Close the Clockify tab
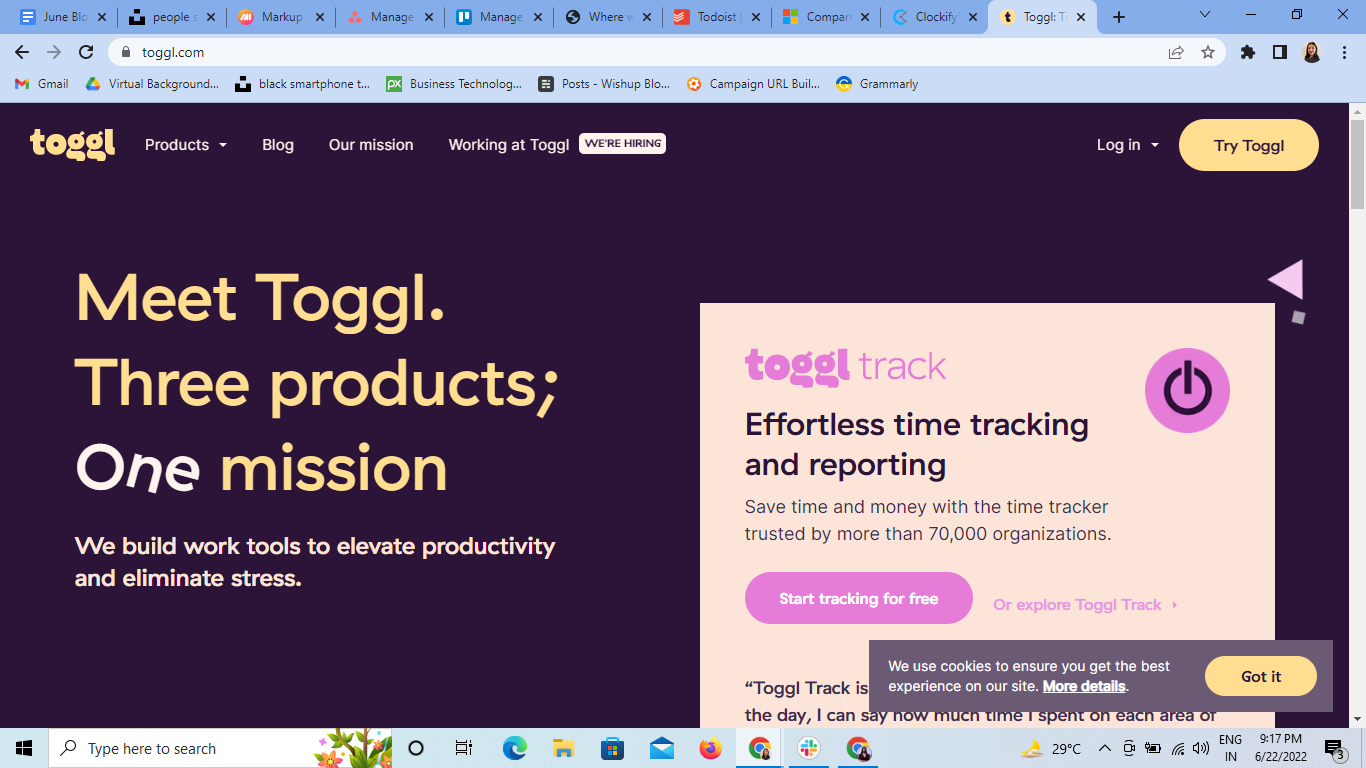Image resolution: width=1366 pixels, height=768 pixels. pos(973,17)
